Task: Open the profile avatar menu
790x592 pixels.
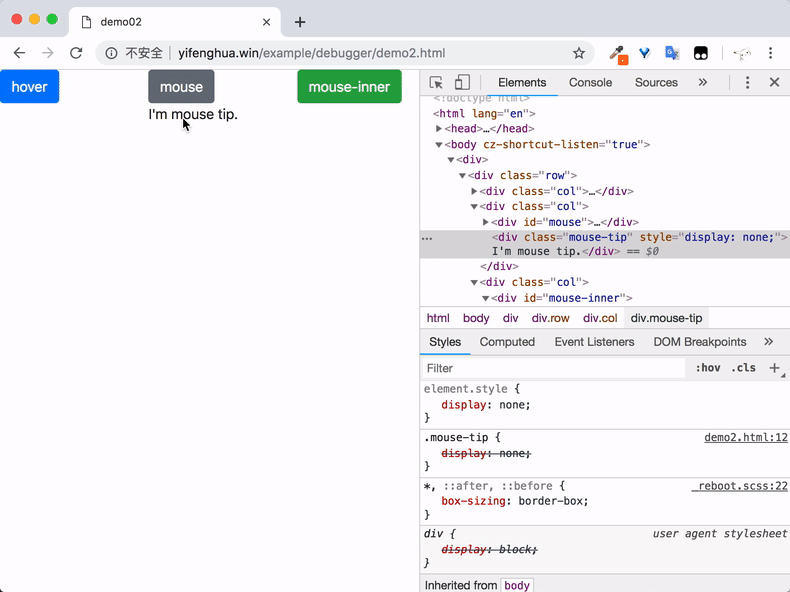Action: [742, 53]
